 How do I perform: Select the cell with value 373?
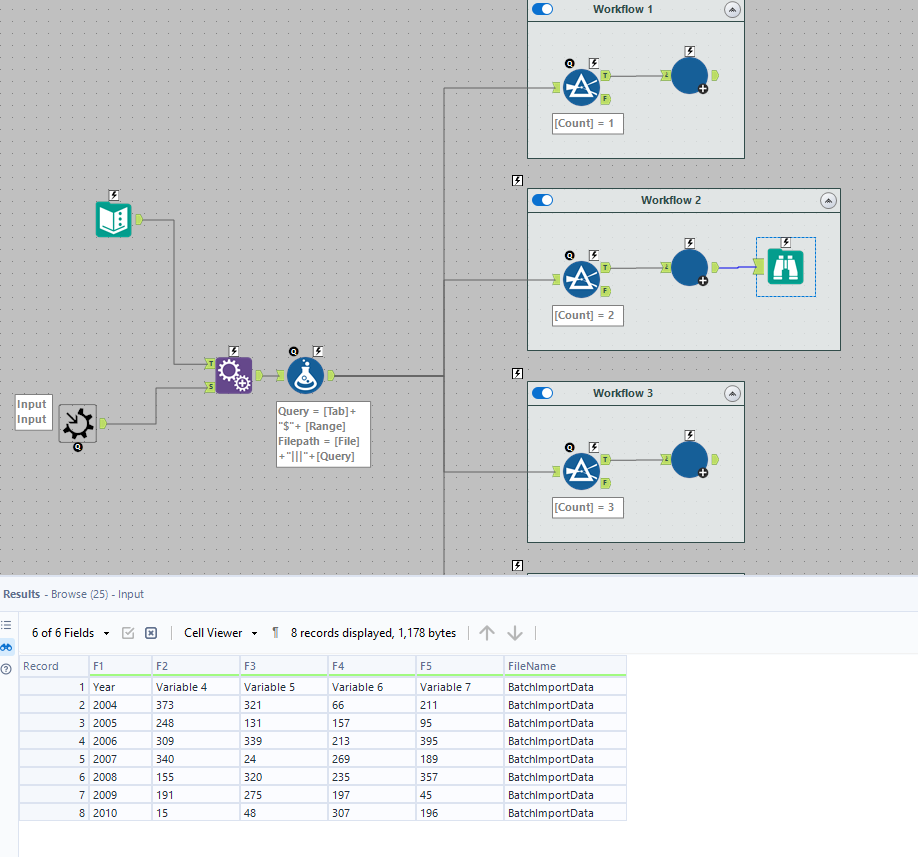196,705
